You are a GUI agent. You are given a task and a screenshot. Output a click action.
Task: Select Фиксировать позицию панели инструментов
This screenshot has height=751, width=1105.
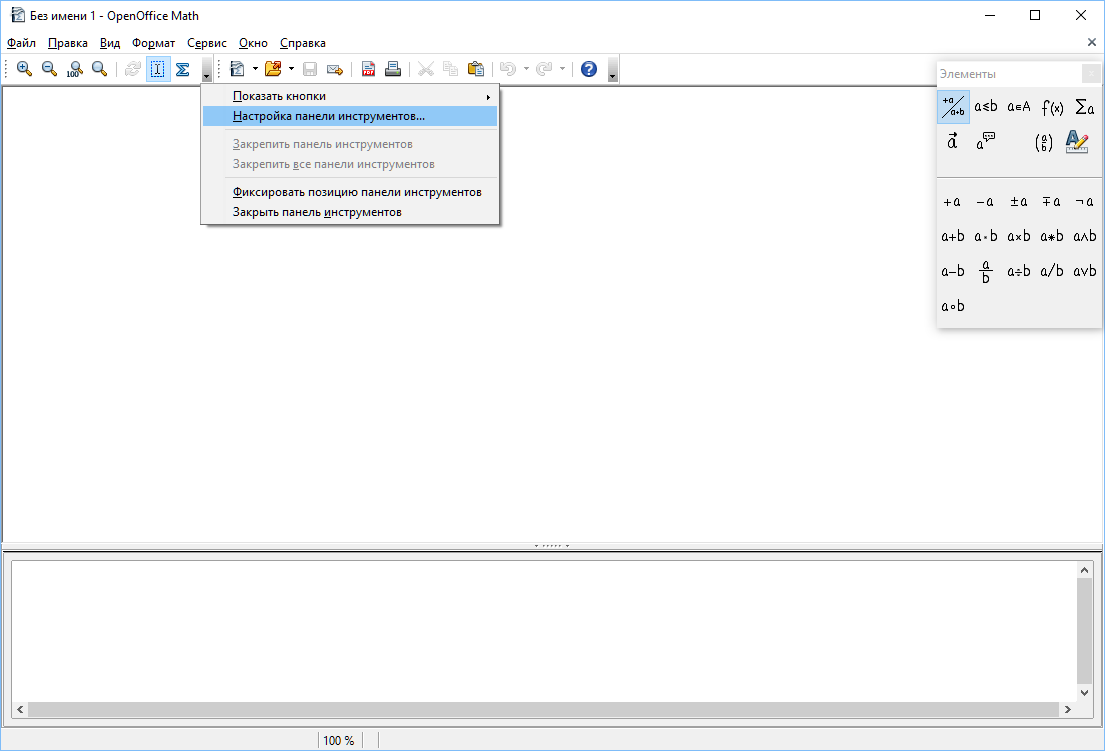tap(350, 192)
